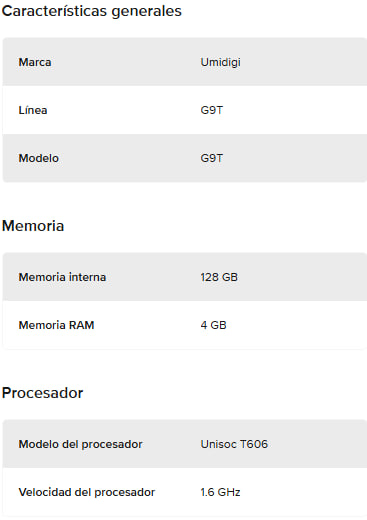Viewport: 367px width, 520px height.
Task: Click the Características generales heading
Action: pos(92,11)
